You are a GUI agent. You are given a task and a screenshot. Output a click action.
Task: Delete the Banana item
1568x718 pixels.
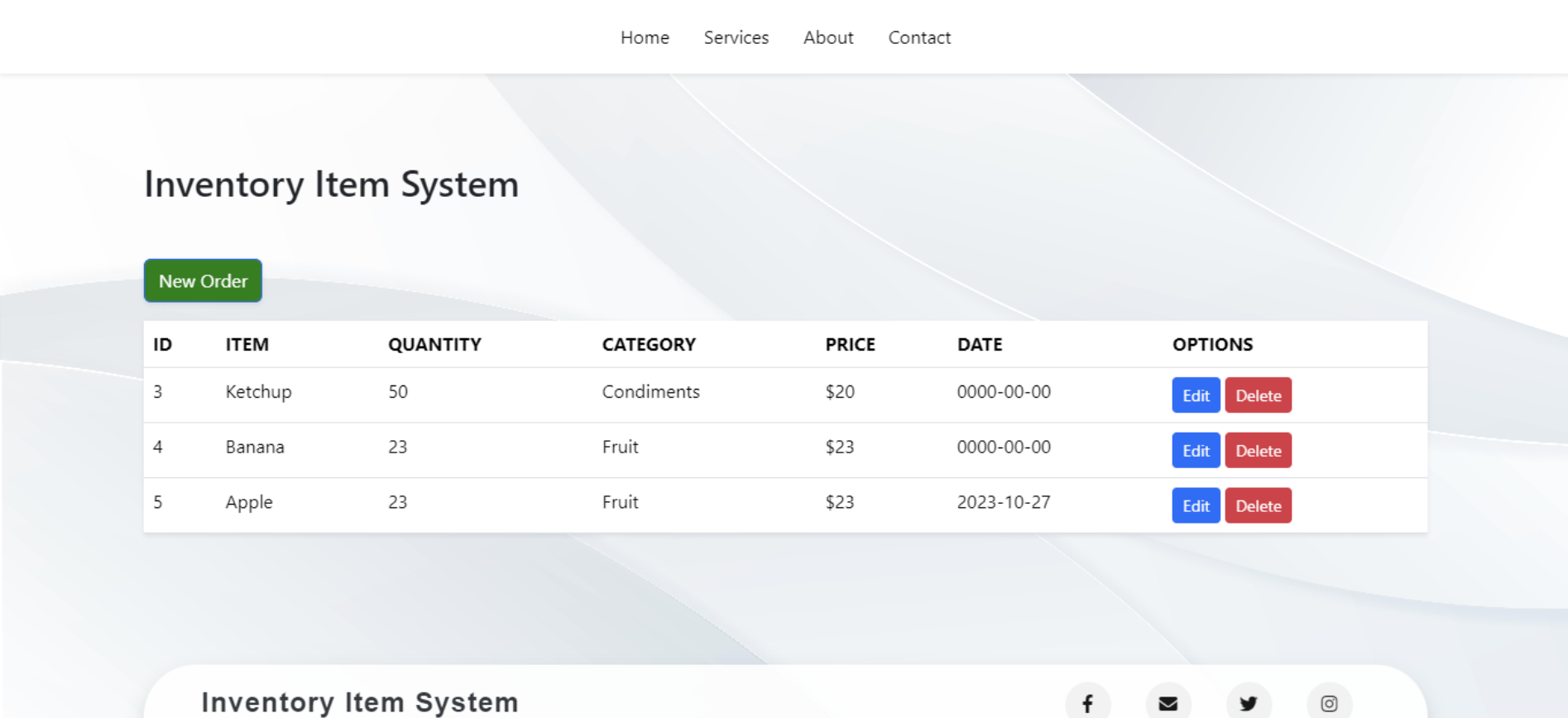coord(1258,451)
